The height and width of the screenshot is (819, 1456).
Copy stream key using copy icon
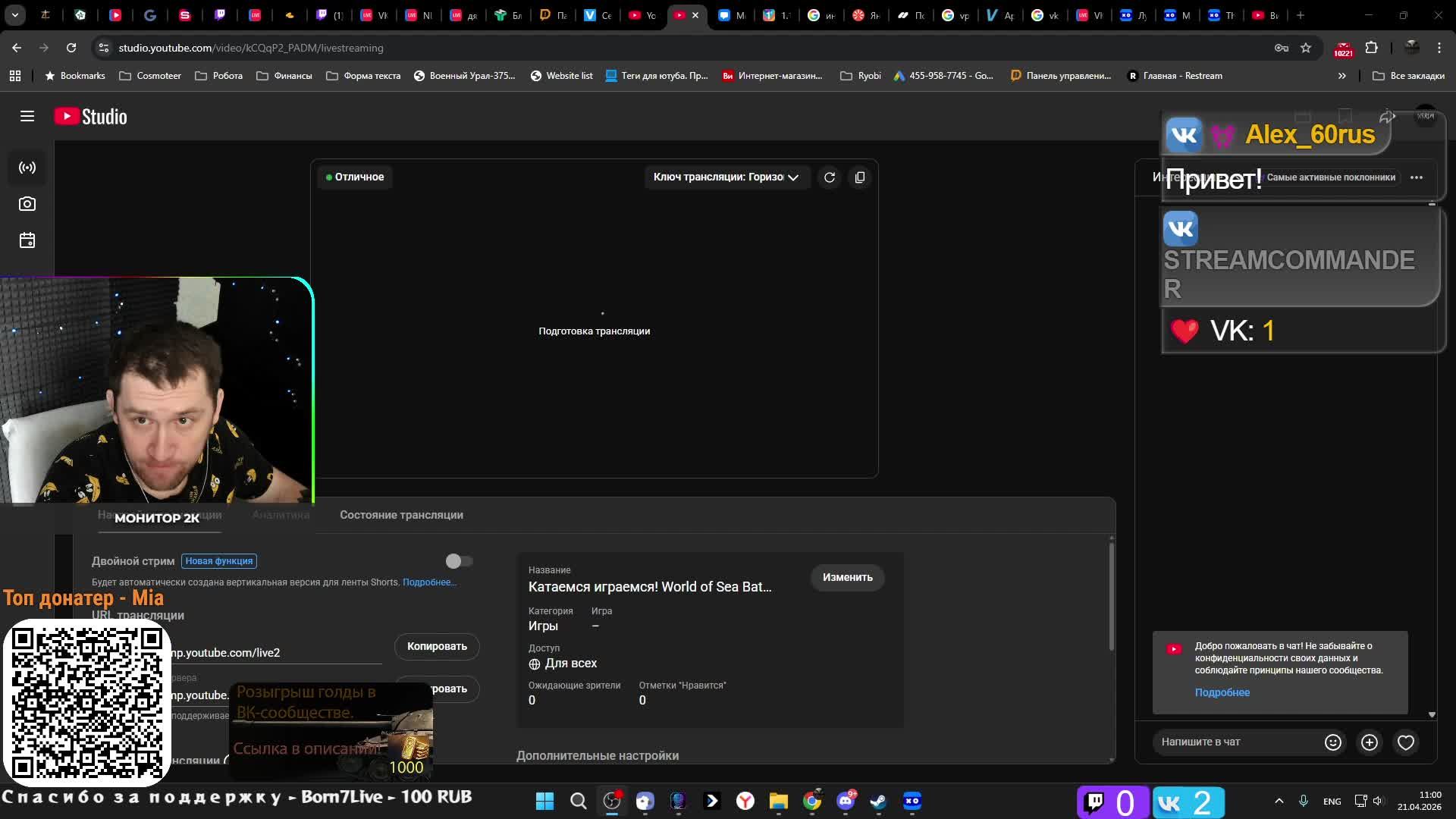860,177
